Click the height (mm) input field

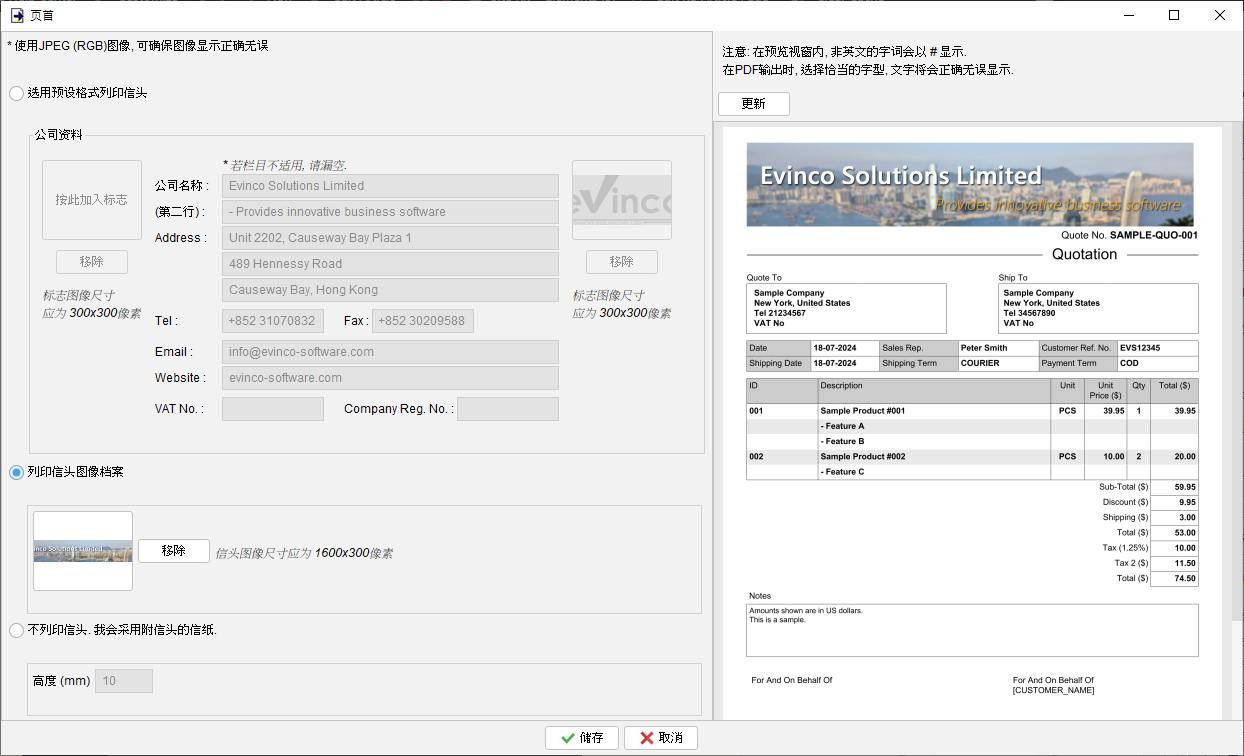point(123,681)
